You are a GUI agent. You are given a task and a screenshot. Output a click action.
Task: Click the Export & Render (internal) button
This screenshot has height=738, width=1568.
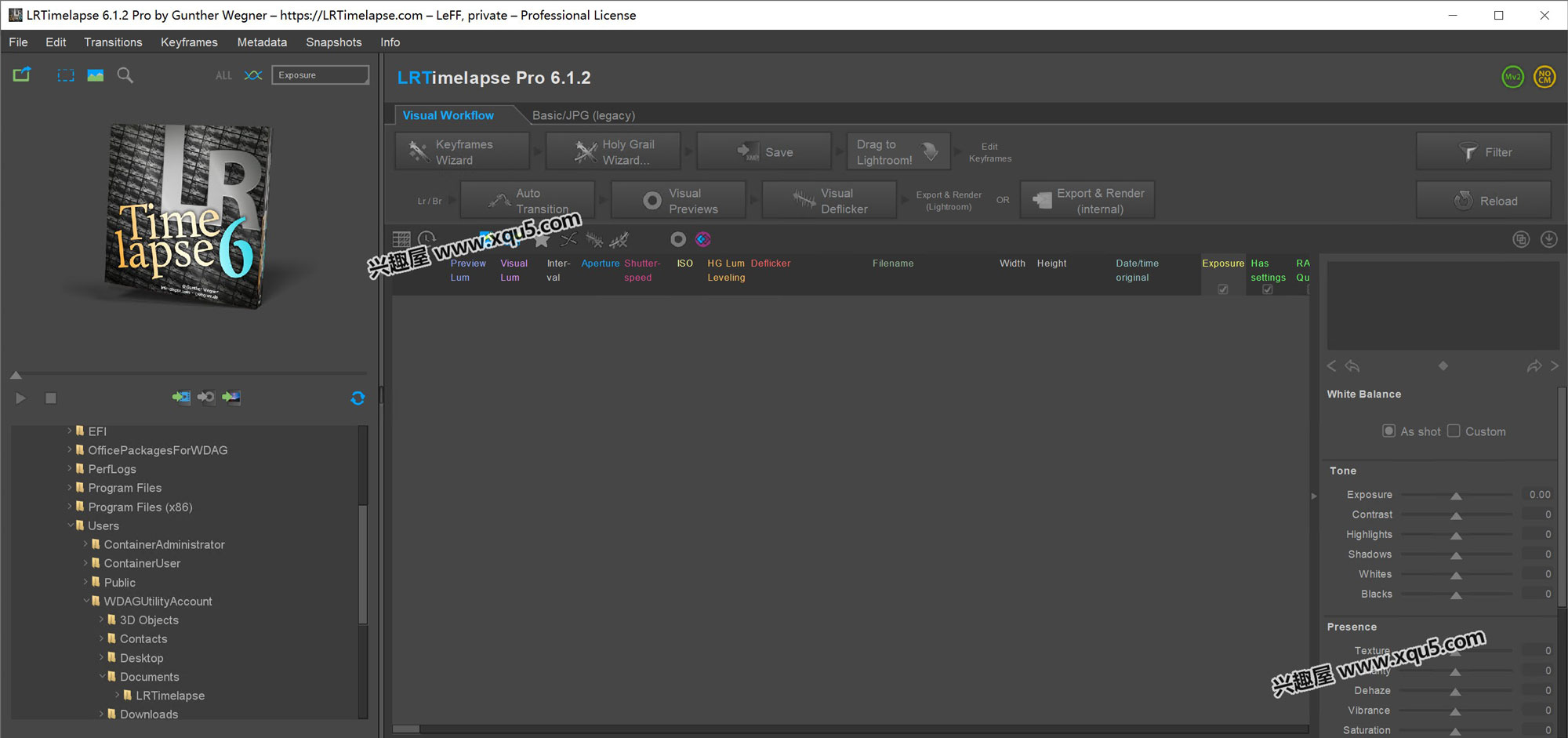point(1087,200)
